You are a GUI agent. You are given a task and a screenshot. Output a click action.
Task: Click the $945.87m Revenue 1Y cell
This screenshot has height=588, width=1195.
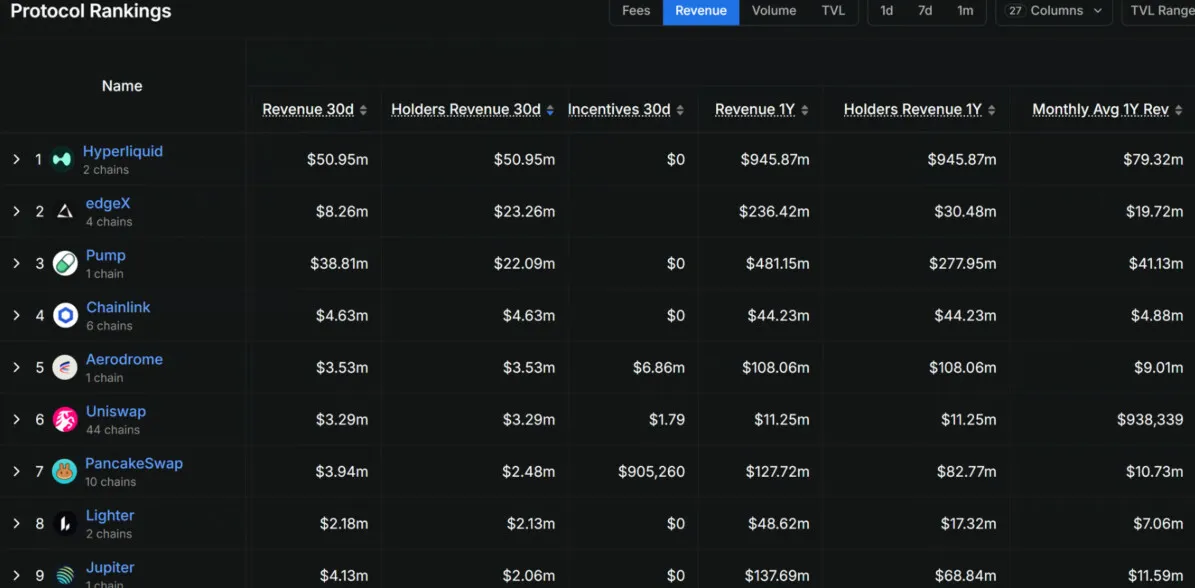tap(775, 159)
